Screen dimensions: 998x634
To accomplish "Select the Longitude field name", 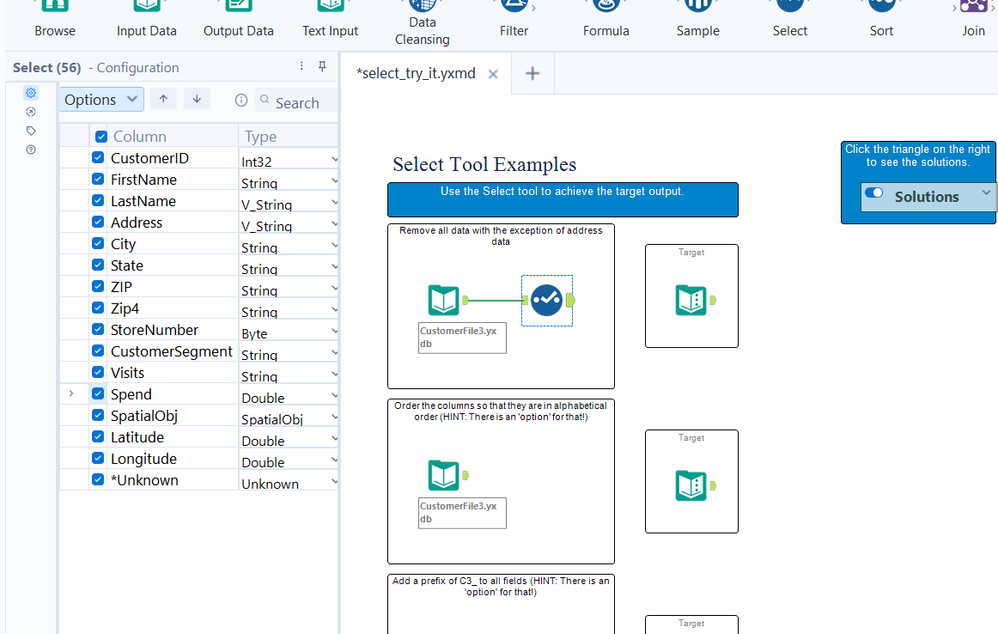I will tap(144, 458).
